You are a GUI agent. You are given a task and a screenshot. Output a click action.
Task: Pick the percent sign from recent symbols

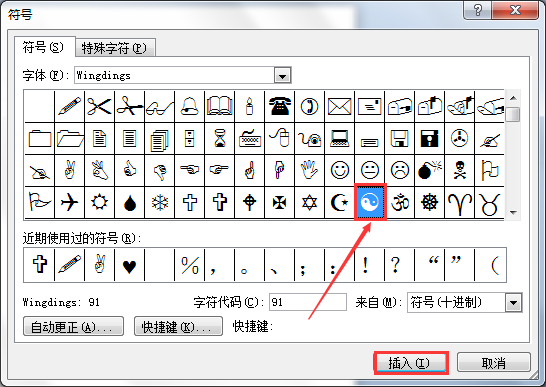pos(189,265)
